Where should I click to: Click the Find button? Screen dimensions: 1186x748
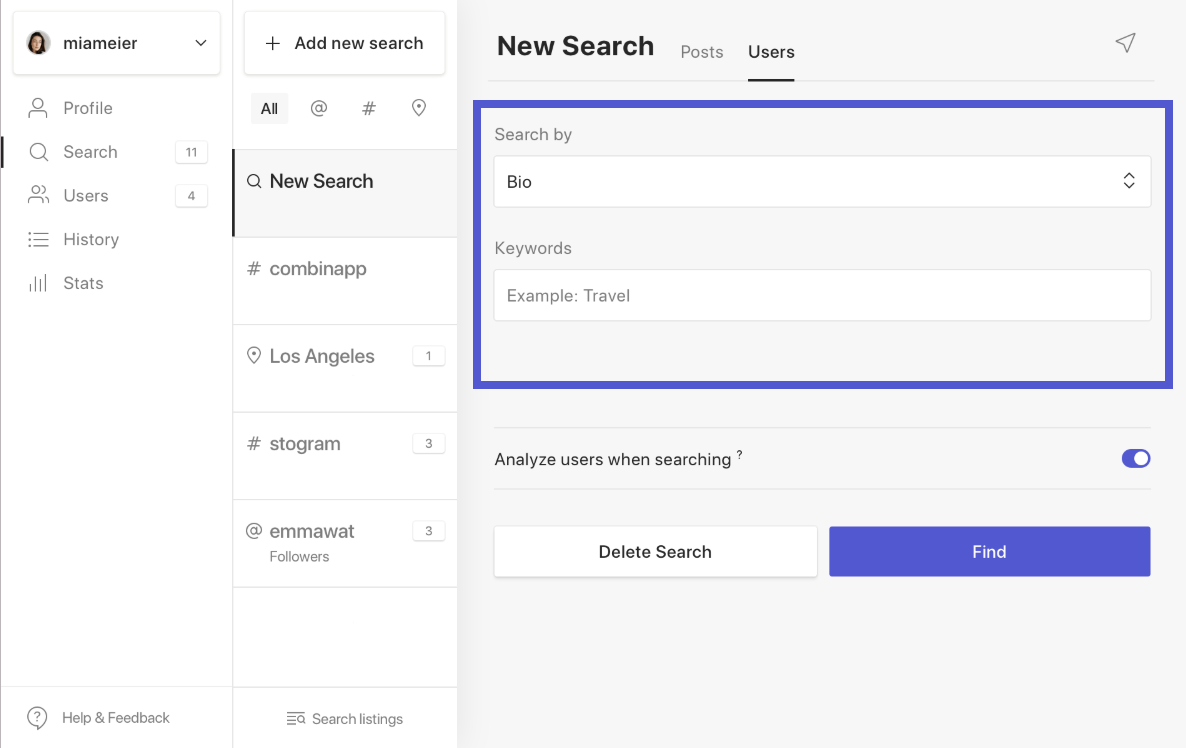[989, 551]
